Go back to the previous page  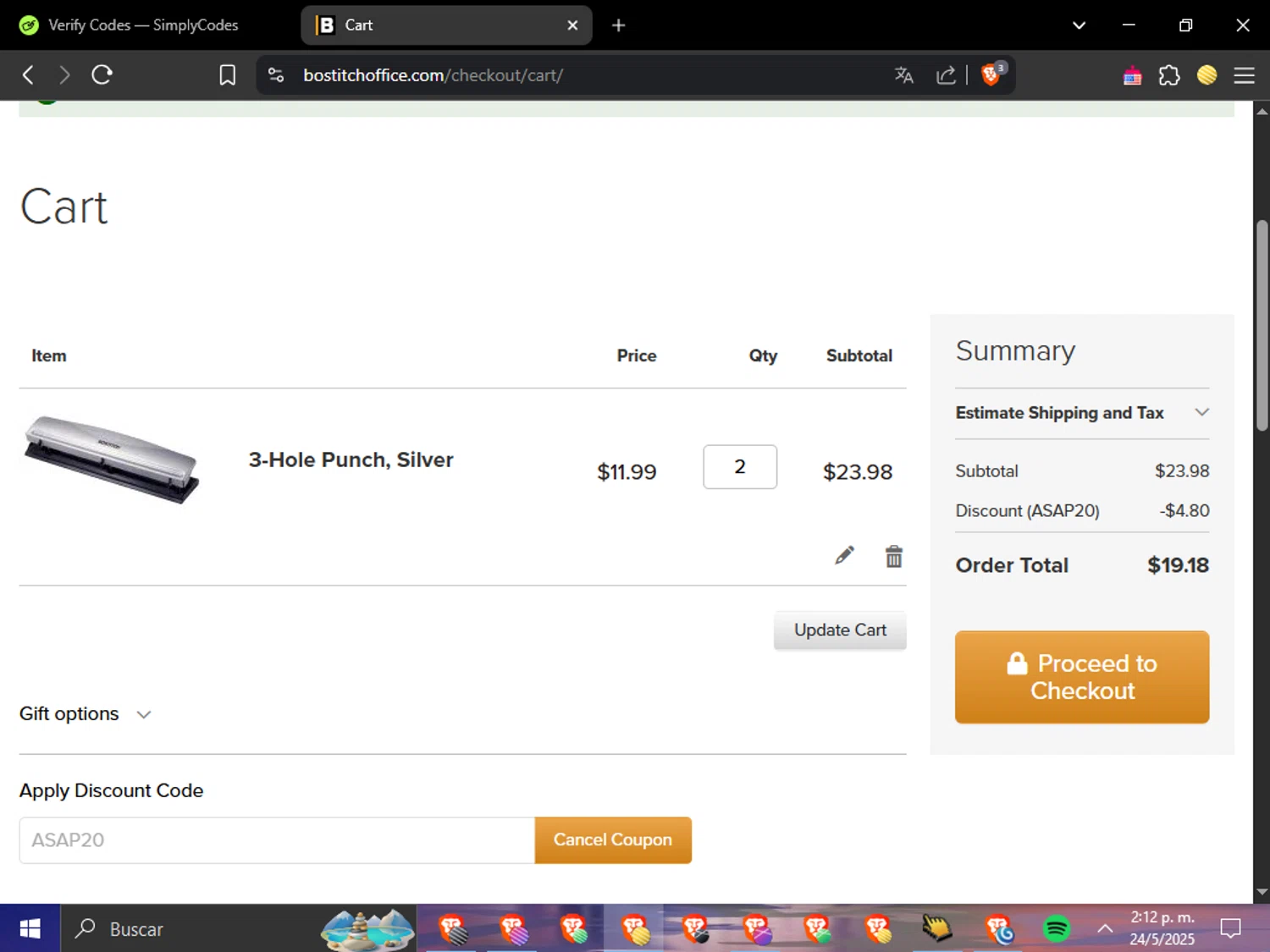click(28, 75)
